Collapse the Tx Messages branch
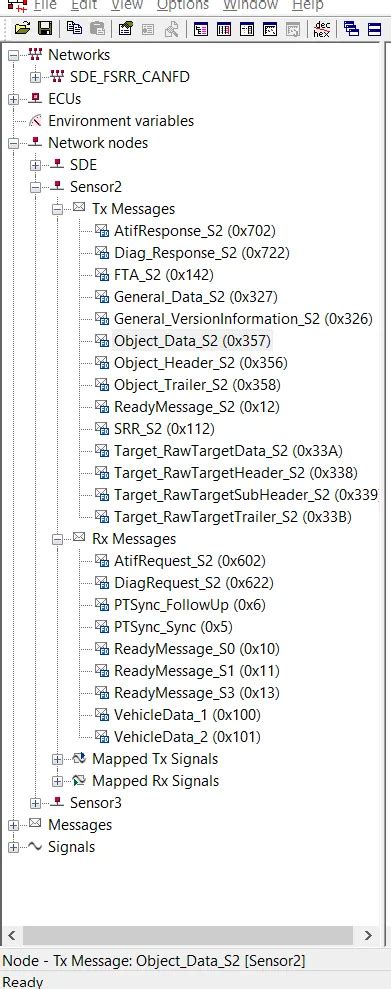This screenshot has width=391, height=989. [57, 209]
